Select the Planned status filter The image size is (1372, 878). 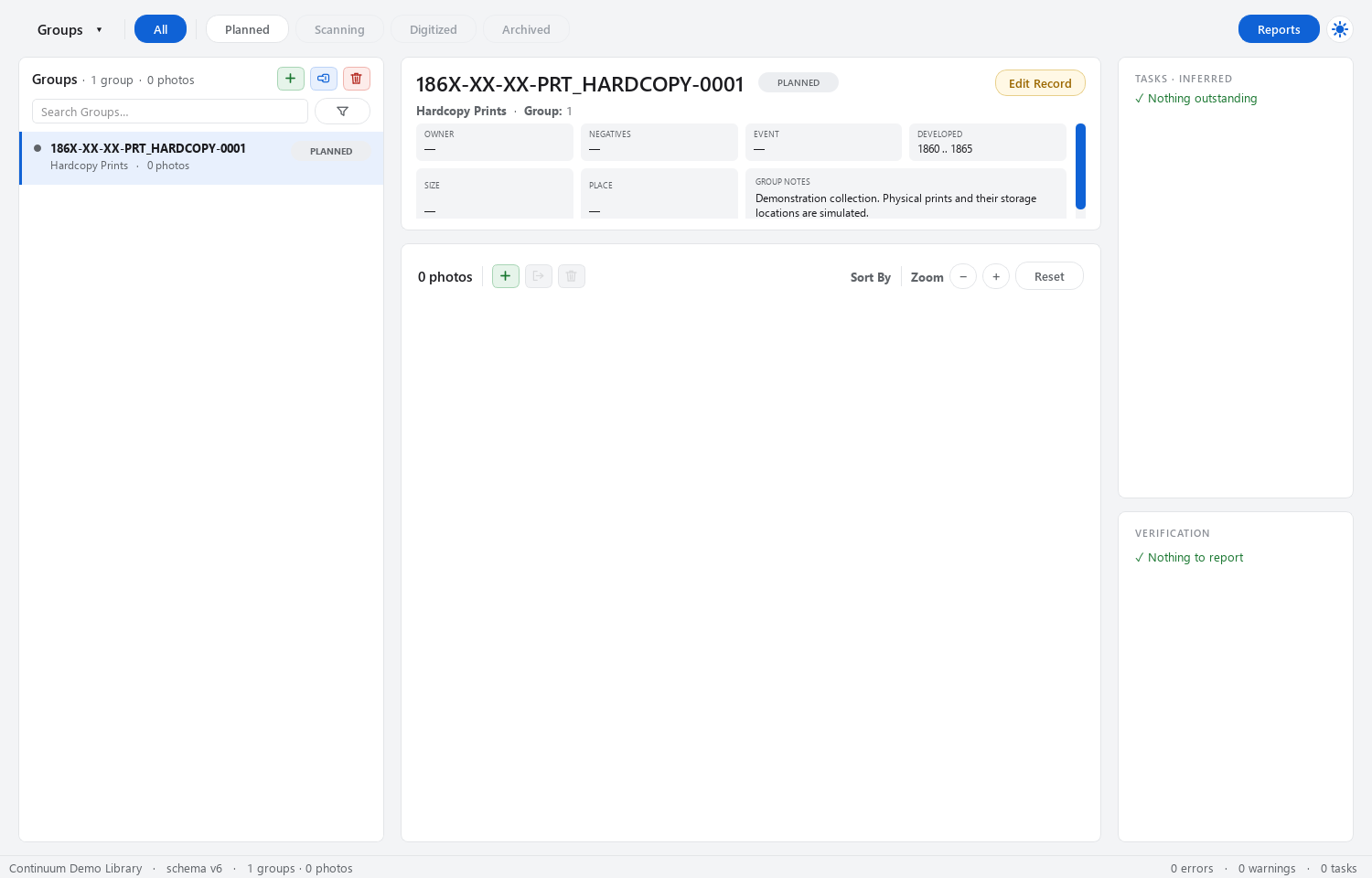coord(247,29)
